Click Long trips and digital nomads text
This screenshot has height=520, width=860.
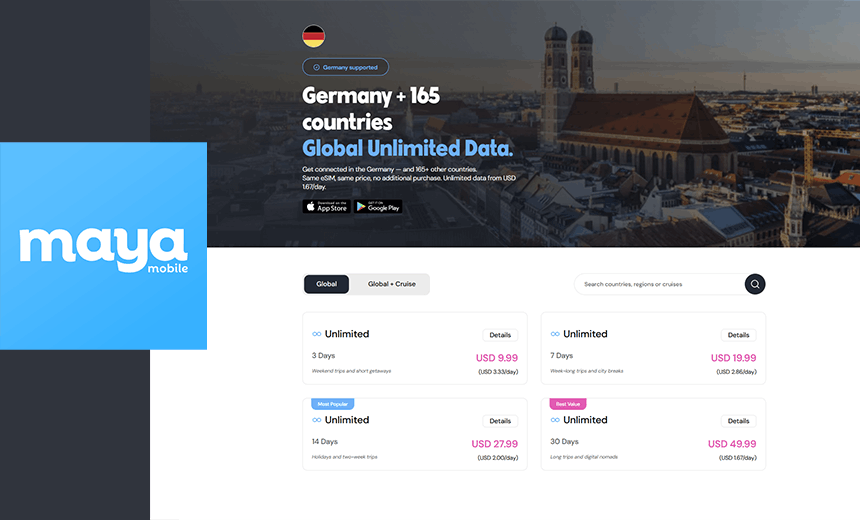click(x=584, y=457)
